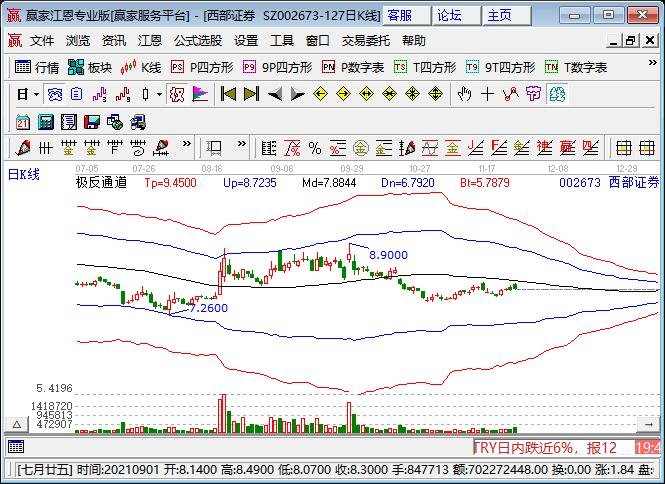Click the 客服 button in title bar
This screenshot has height=484, width=665.
tap(406, 16)
